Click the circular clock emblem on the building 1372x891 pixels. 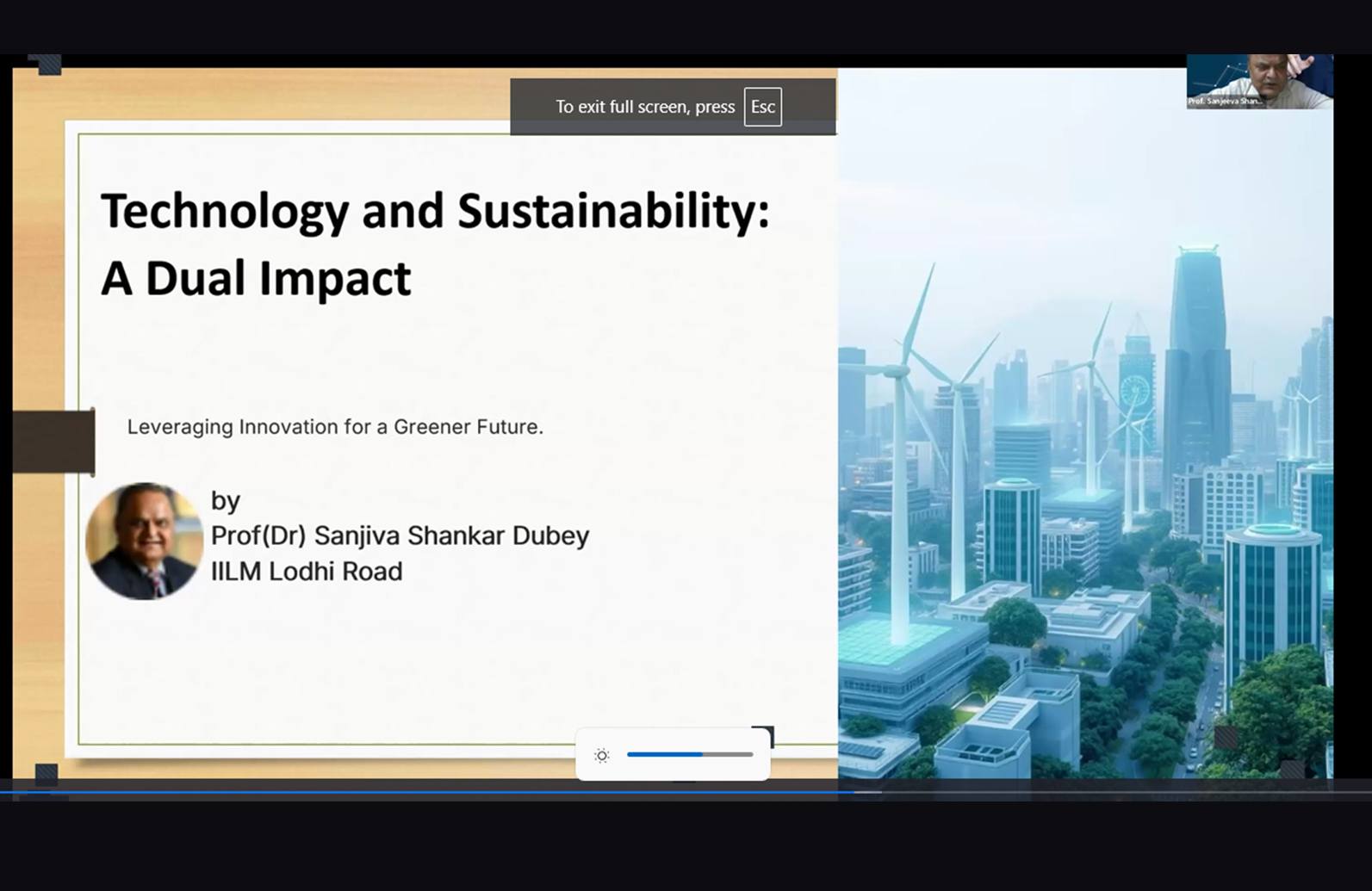coord(1135,393)
